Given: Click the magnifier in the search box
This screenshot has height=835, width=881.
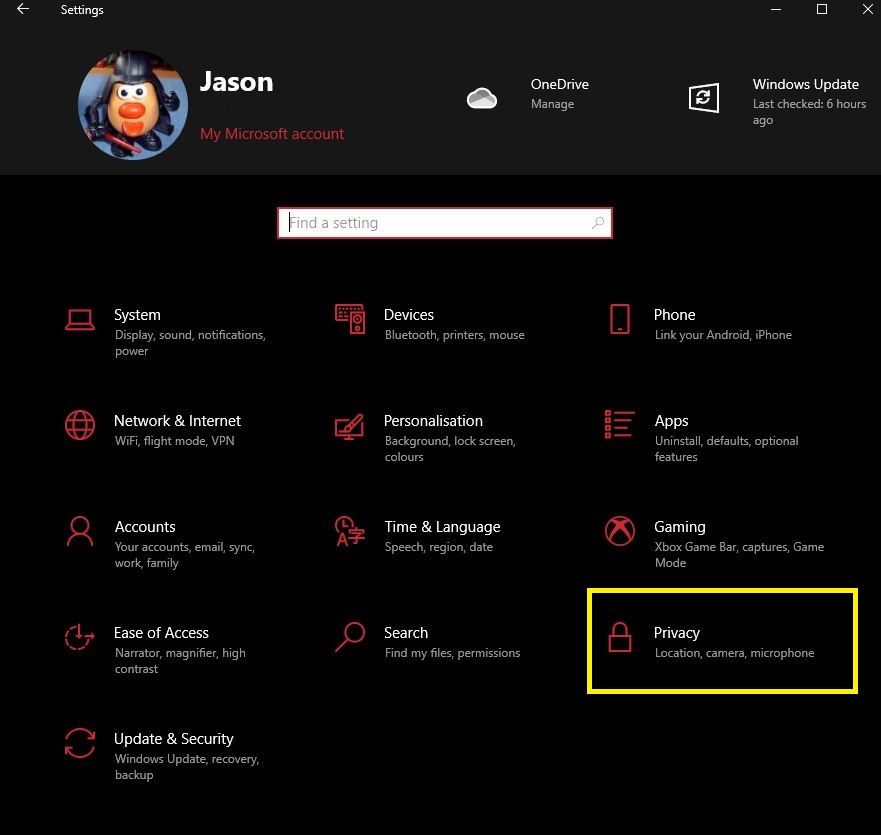Looking at the screenshot, I should tap(598, 223).
